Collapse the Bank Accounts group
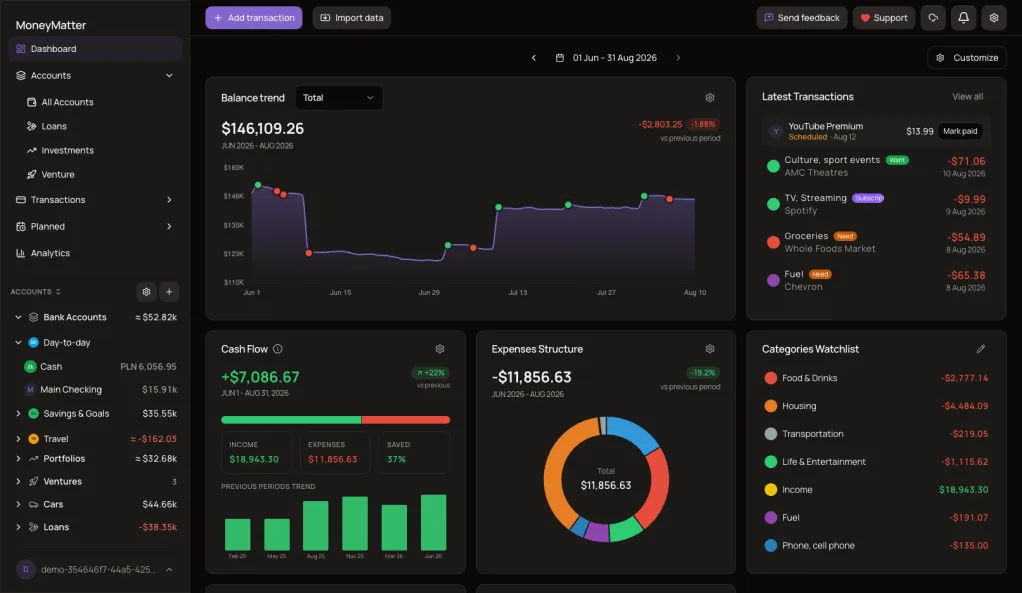 click(x=18, y=317)
